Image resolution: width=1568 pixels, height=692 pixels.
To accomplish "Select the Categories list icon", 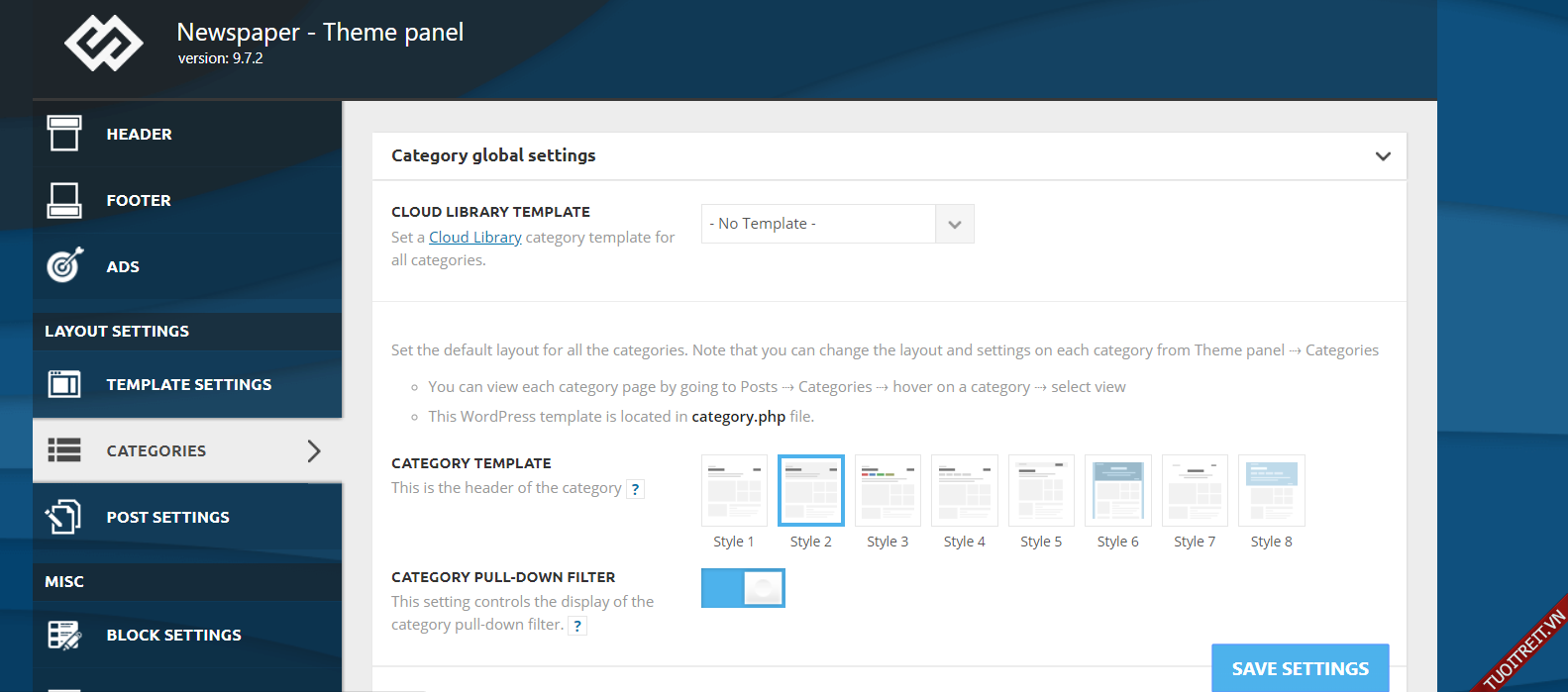I will [64, 450].
